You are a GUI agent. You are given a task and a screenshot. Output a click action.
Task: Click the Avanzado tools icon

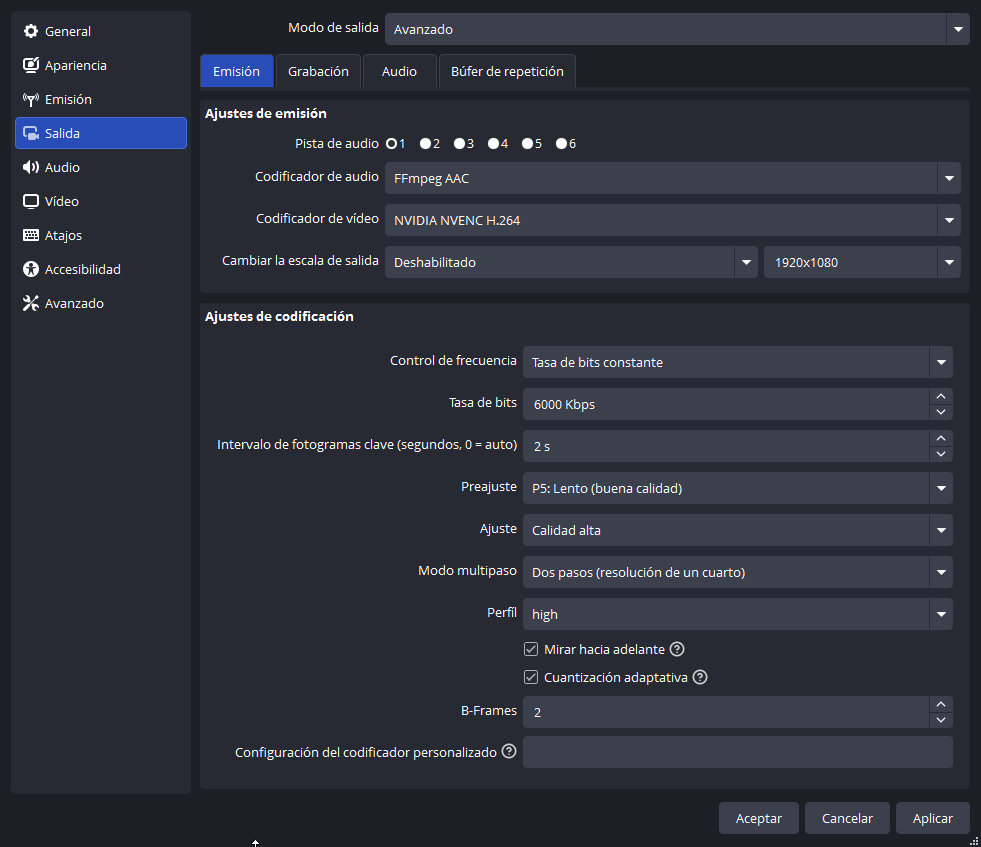click(31, 303)
